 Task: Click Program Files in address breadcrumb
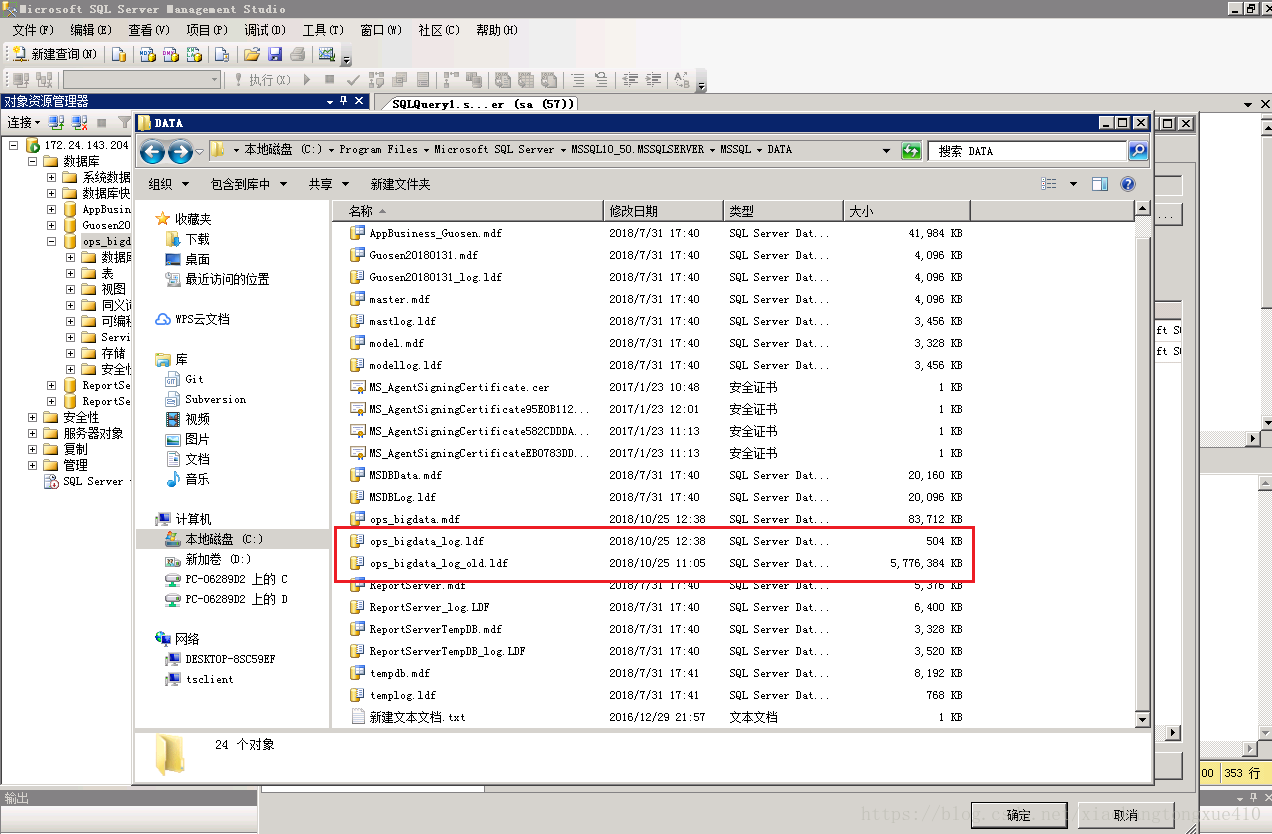(x=378, y=149)
